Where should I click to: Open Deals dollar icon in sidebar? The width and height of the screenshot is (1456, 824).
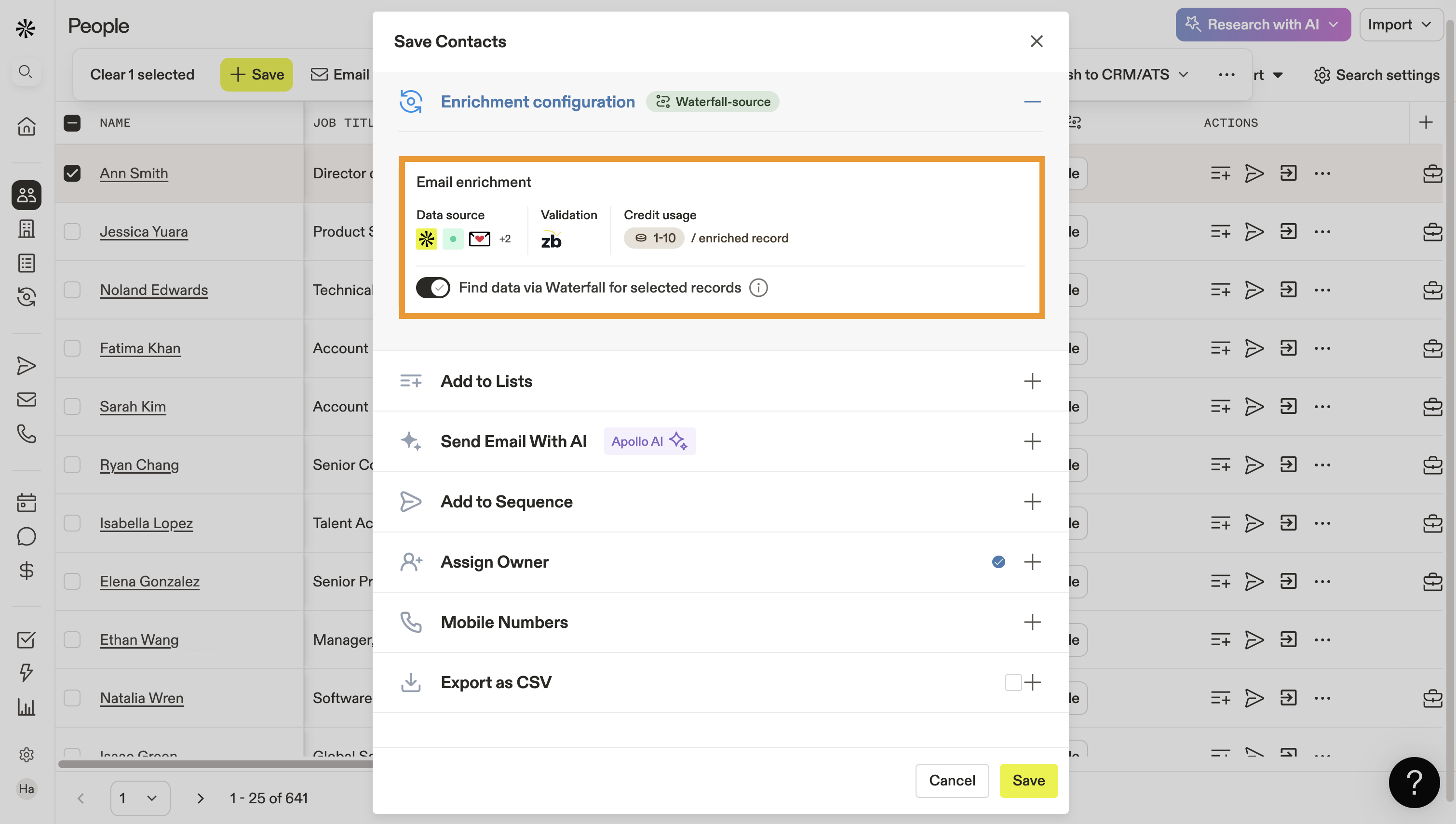click(26, 570)
